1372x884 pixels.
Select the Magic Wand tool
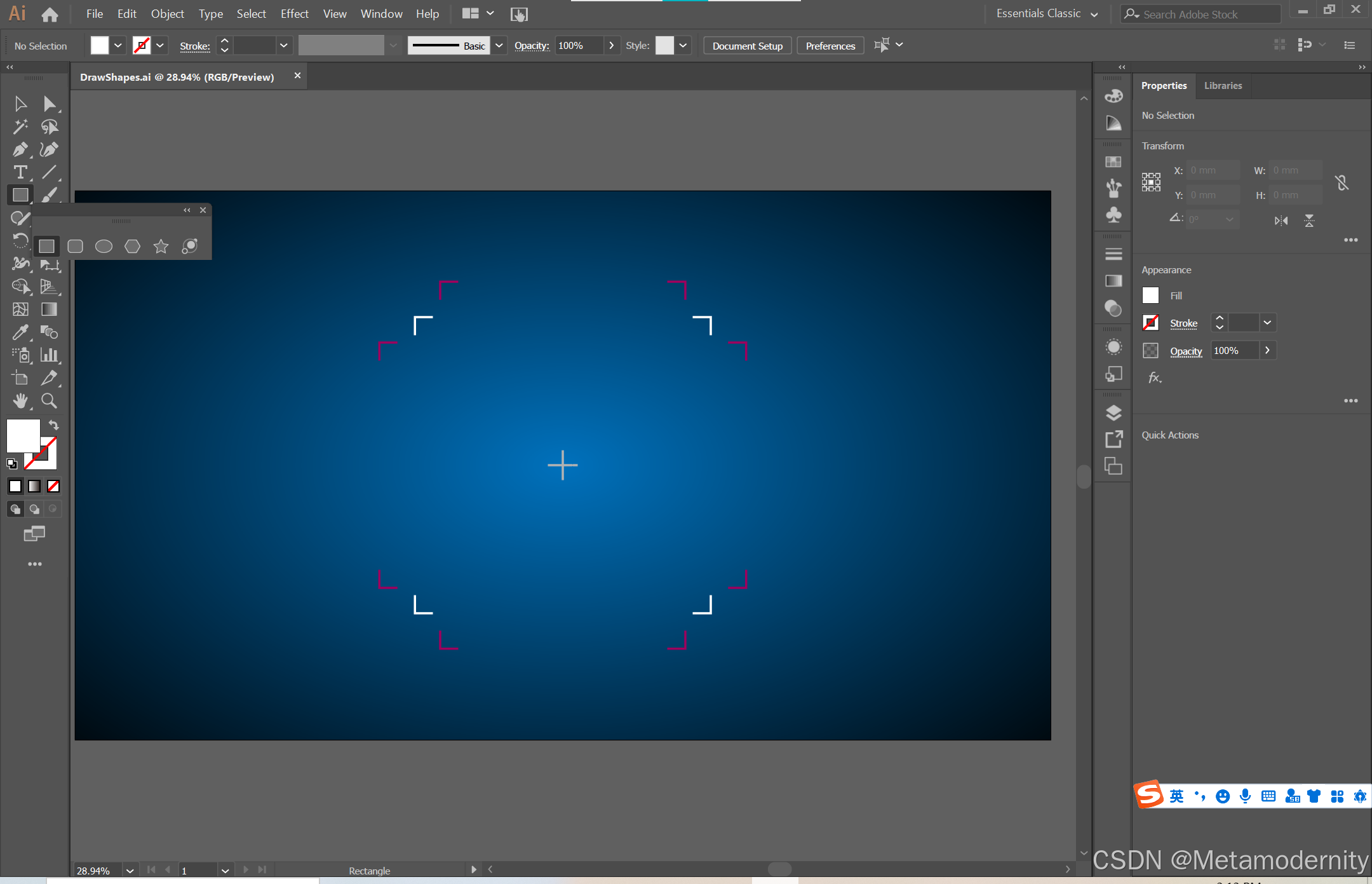(x=20, y=126)
